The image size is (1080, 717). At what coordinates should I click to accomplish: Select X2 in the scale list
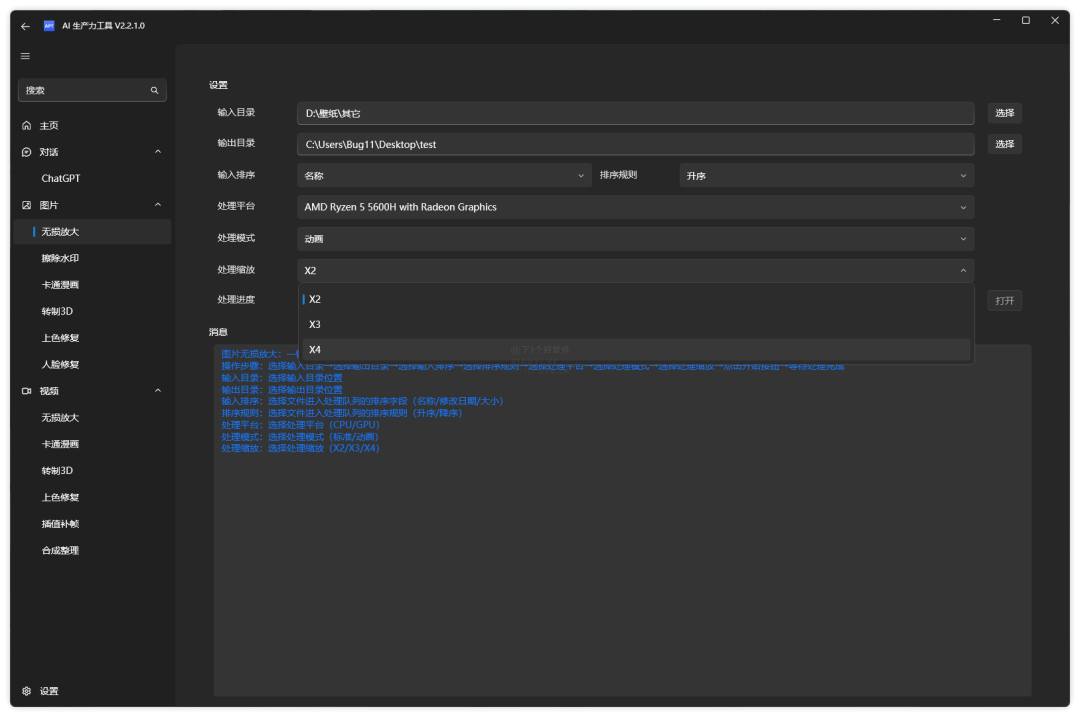[x=636, y=299]
